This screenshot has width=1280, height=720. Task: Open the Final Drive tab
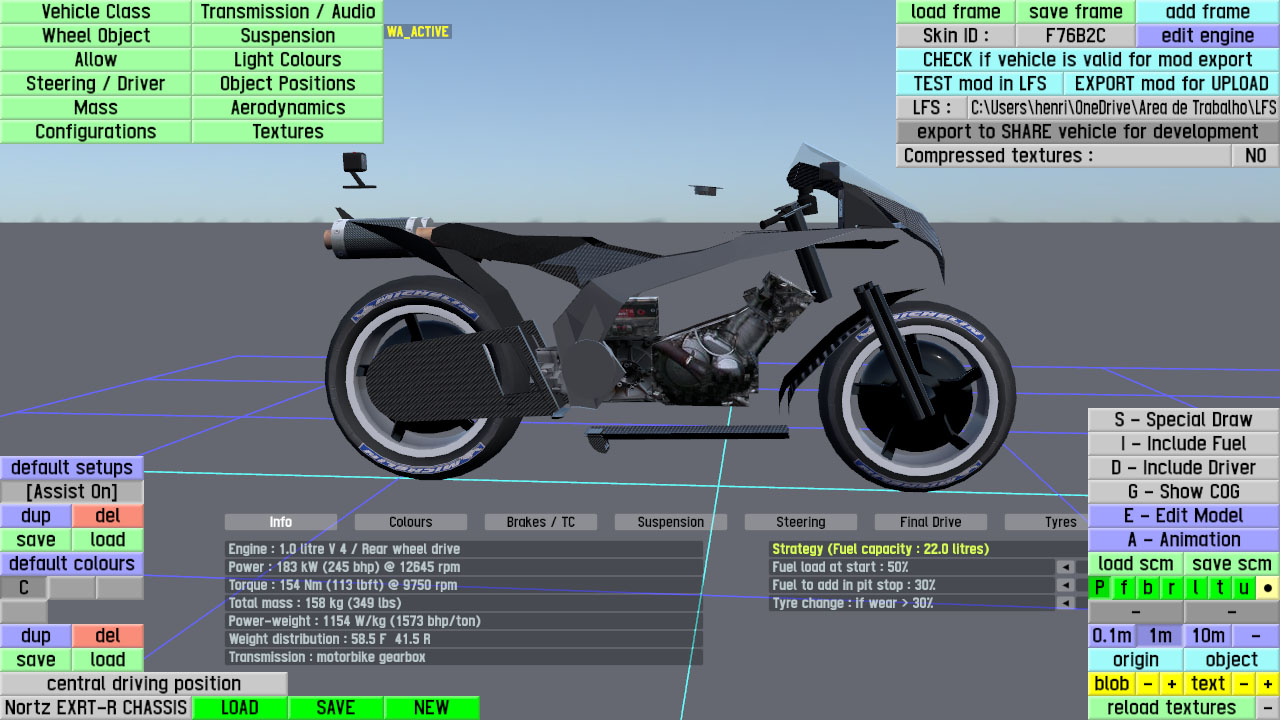tap(931, 522)
